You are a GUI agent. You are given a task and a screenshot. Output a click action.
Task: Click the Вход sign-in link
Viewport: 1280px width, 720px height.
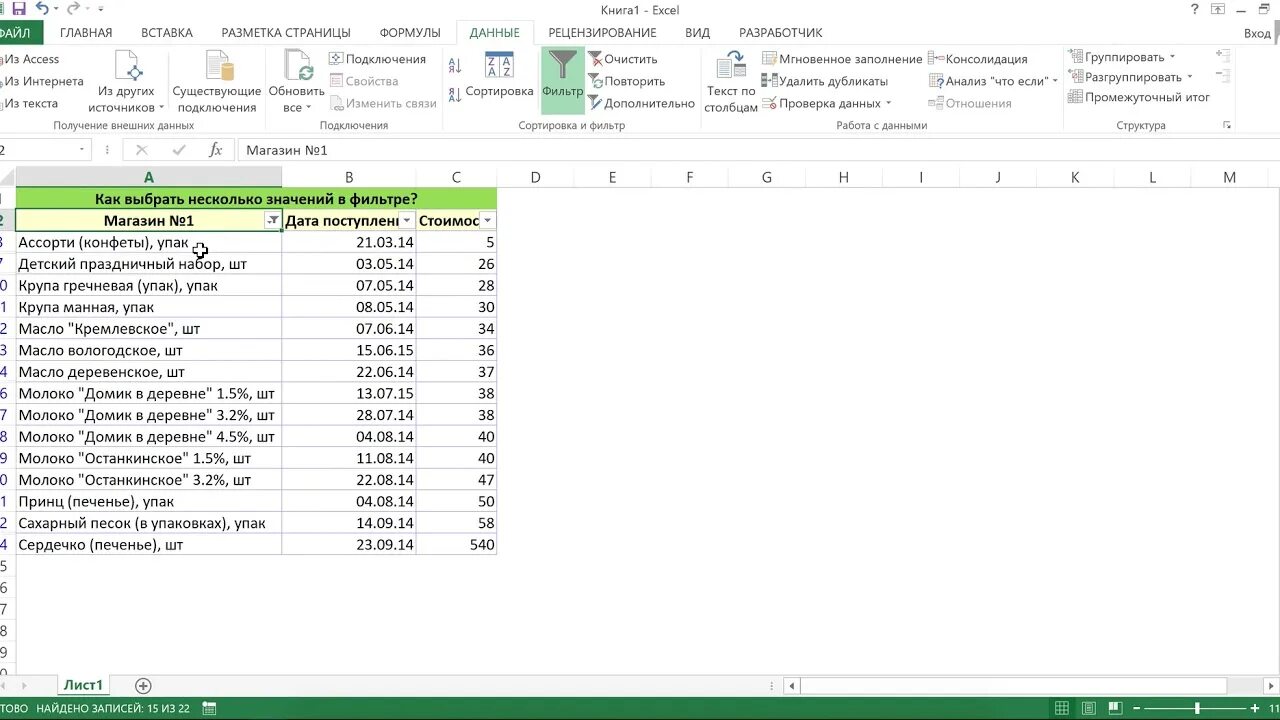pyautogui.click(x=1257, y=33)
